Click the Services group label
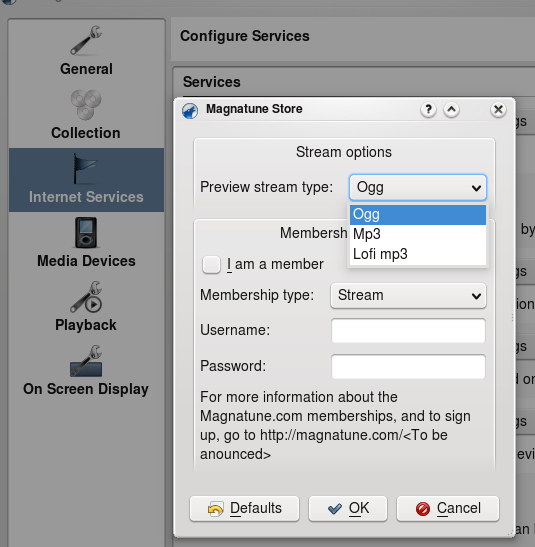 tap(212, 82)
